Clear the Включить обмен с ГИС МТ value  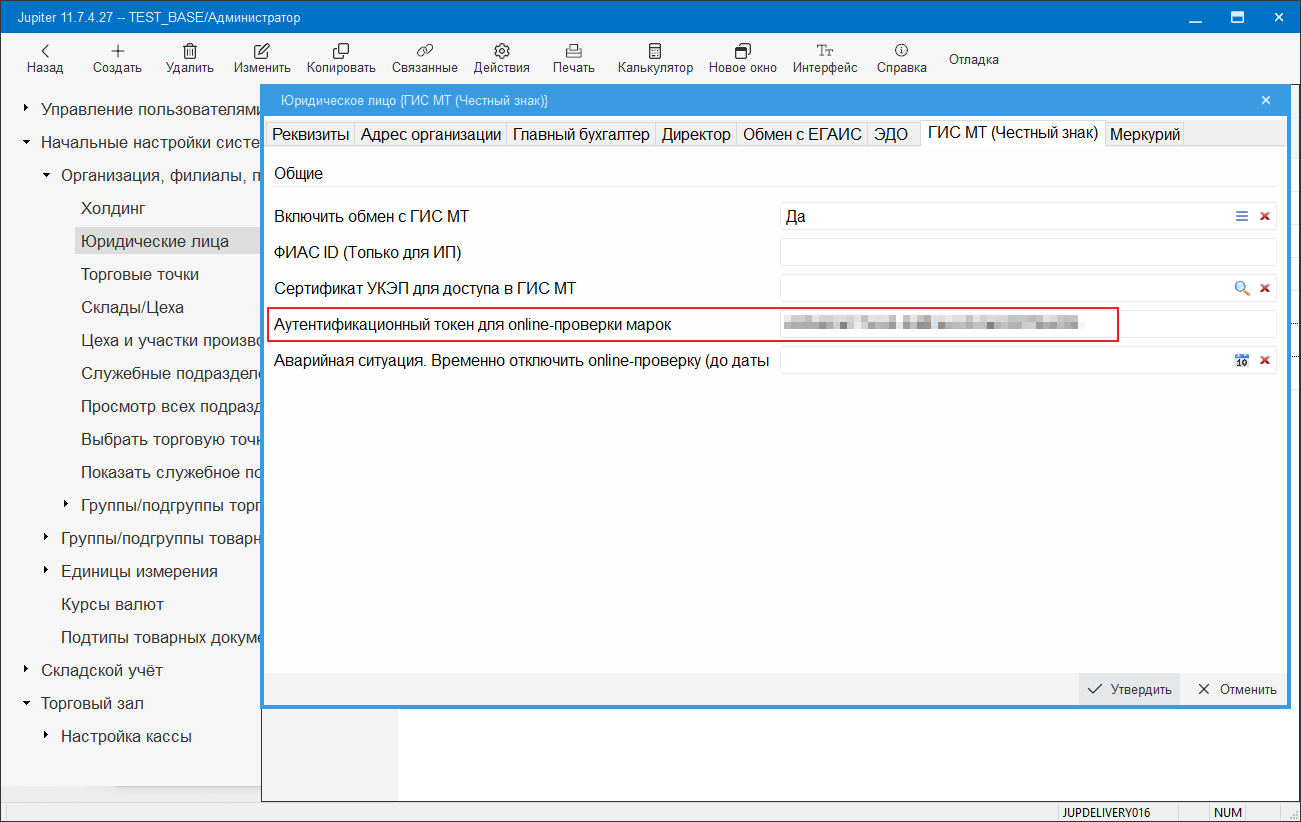(x=1264, y=216)
